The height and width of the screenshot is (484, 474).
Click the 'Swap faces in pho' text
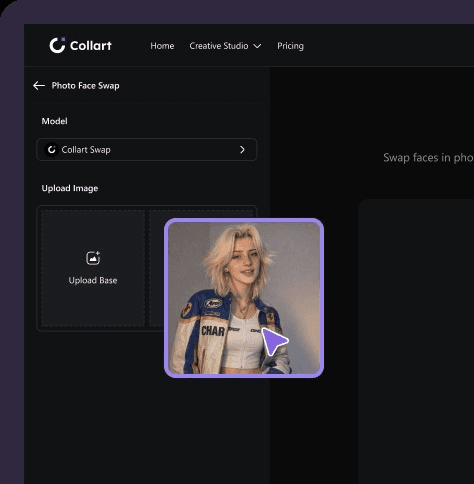[428, 157]
